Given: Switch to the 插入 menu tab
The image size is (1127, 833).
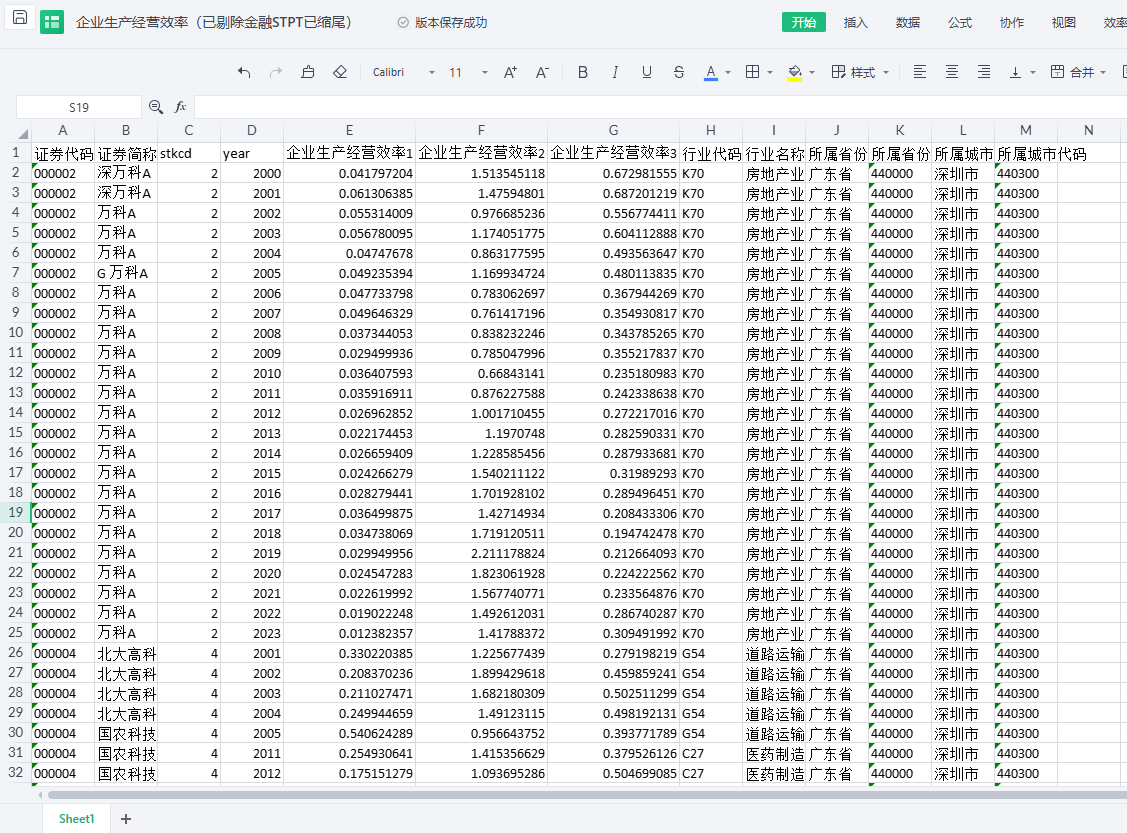Looking at the screenshot, I should click(x=856, y=22).
